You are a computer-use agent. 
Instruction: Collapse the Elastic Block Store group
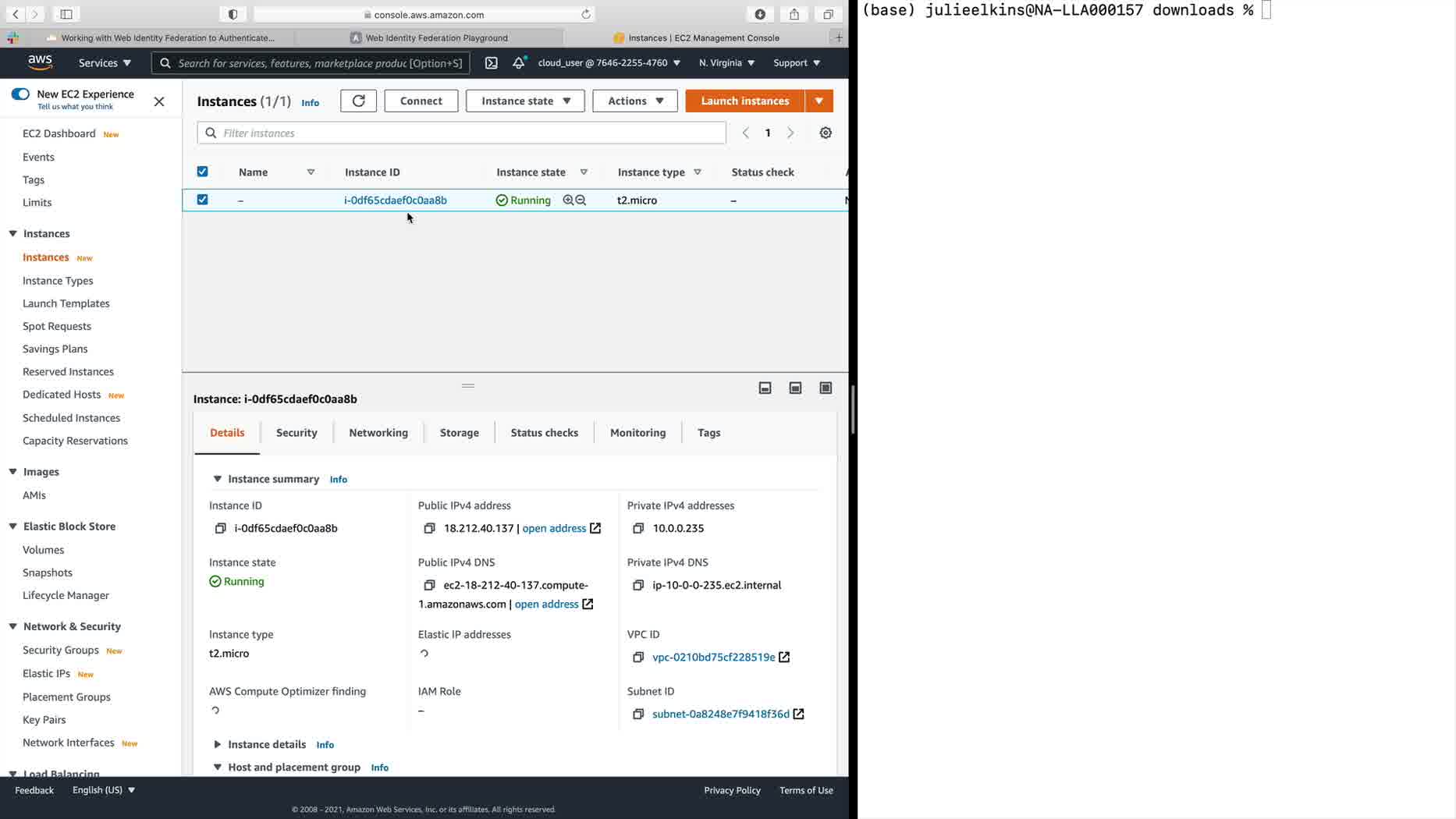click(13, 526)
